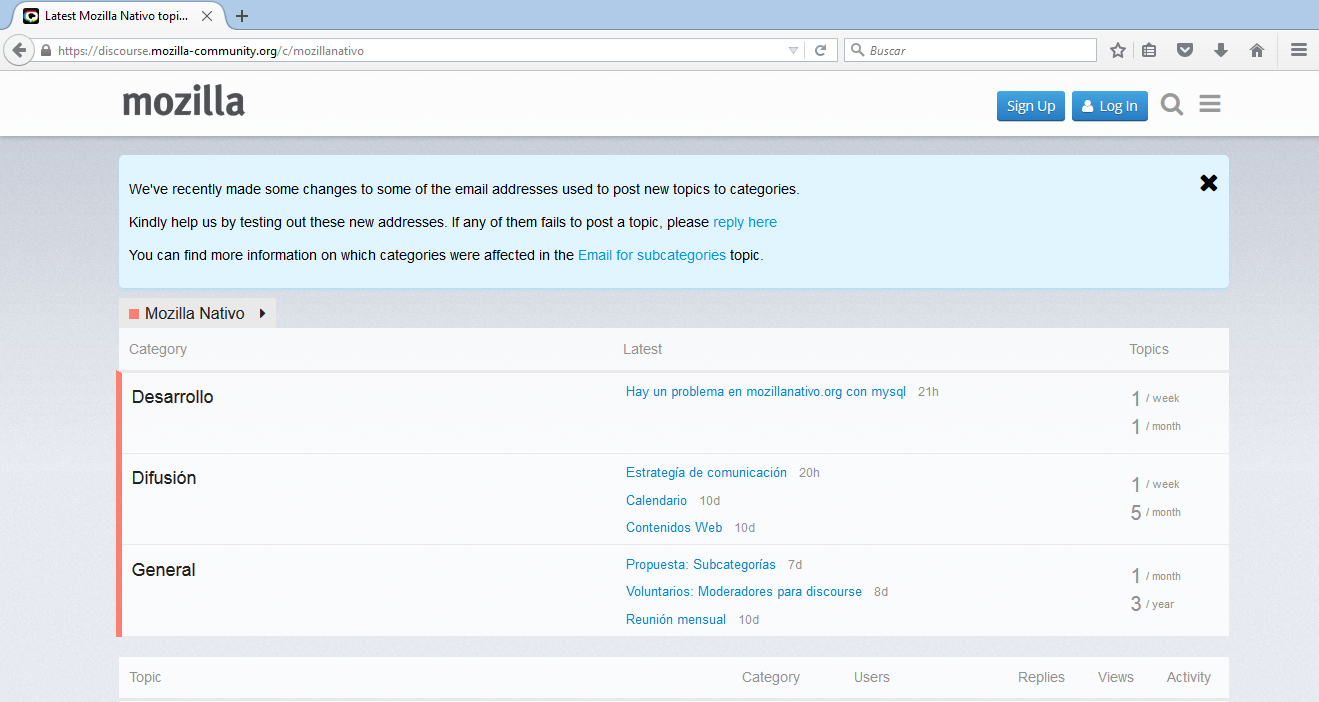The height and width of the screenshot is (702, 1319).
Task: Click the Activity column header
Action: coord(1189,677)
